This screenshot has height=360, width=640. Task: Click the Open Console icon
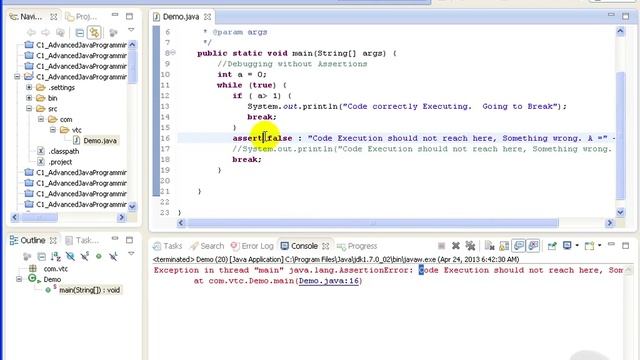(589, 246)
